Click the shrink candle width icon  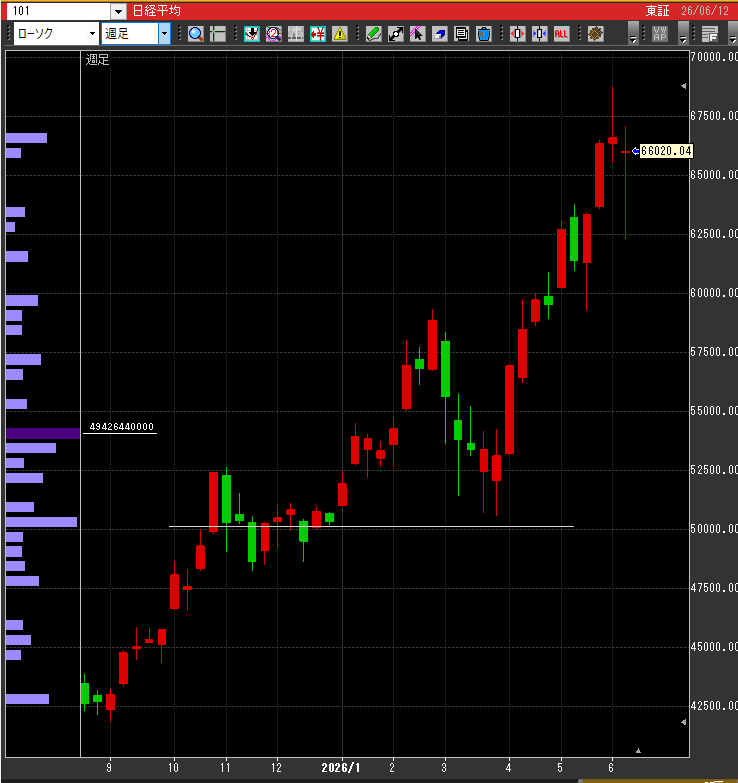click(x=539, y=34)
